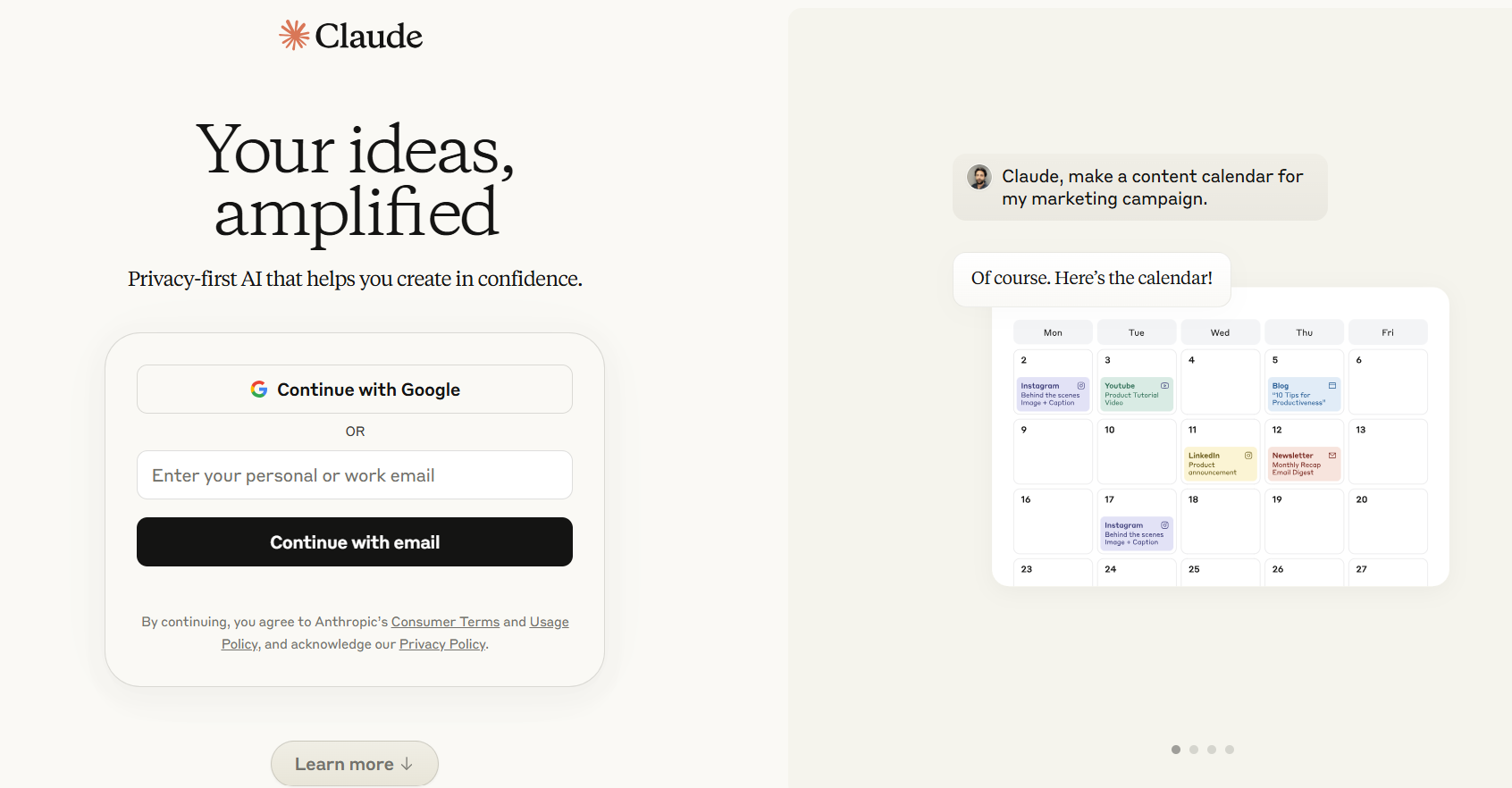Click calendar day 9 cell
Screen dimensions: 1512x788
point(1053,452)
